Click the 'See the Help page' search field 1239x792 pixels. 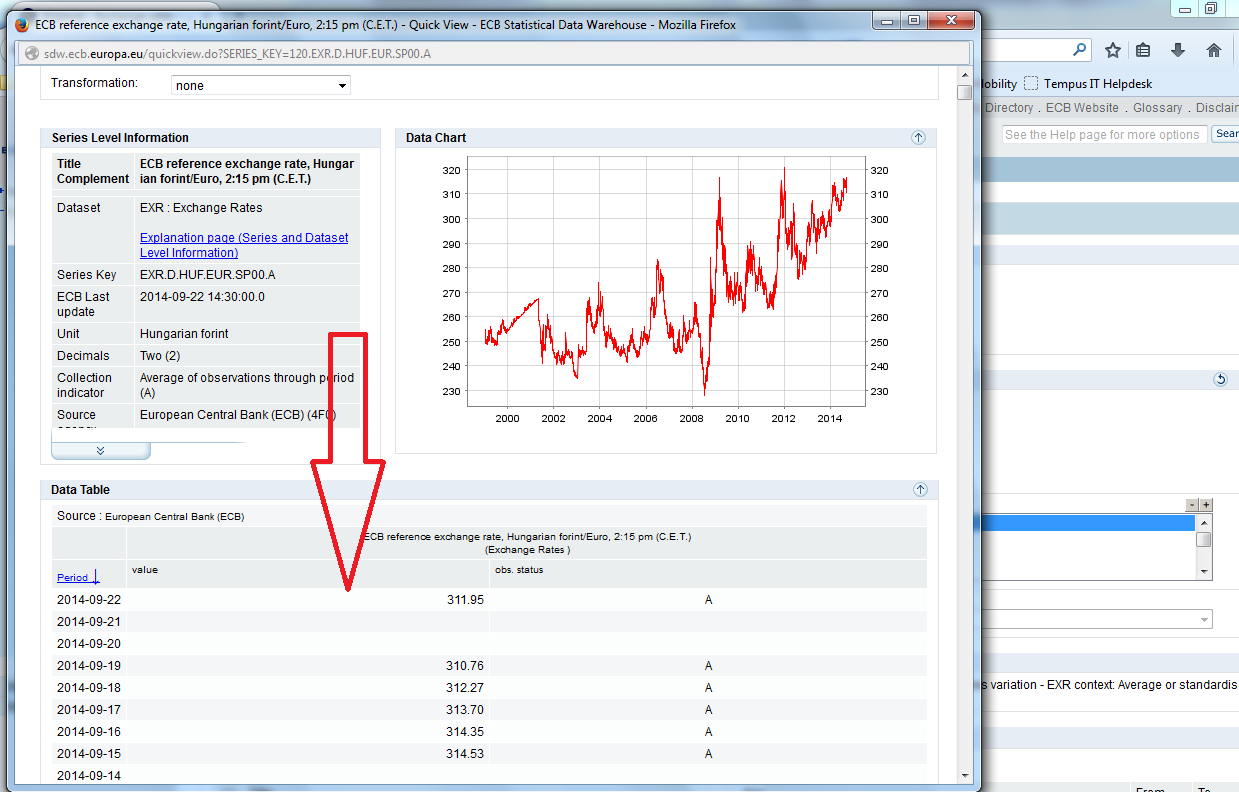coord(1105,134)
